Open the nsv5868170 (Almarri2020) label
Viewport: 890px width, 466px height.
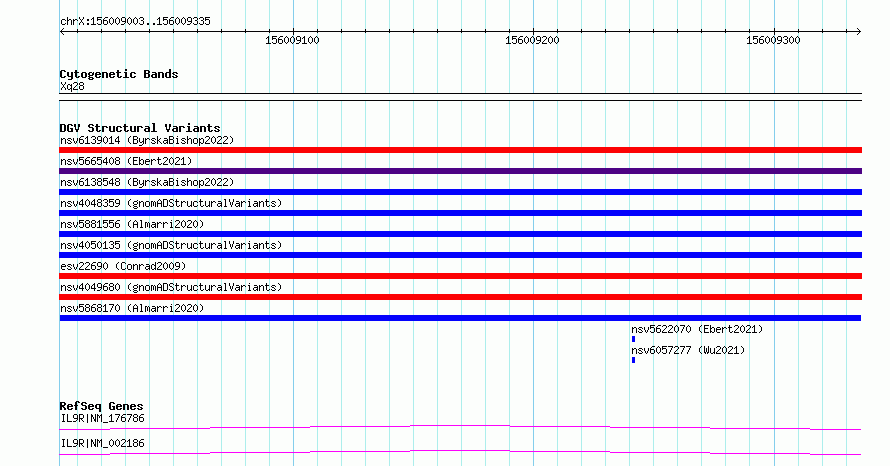pos(132,308)
